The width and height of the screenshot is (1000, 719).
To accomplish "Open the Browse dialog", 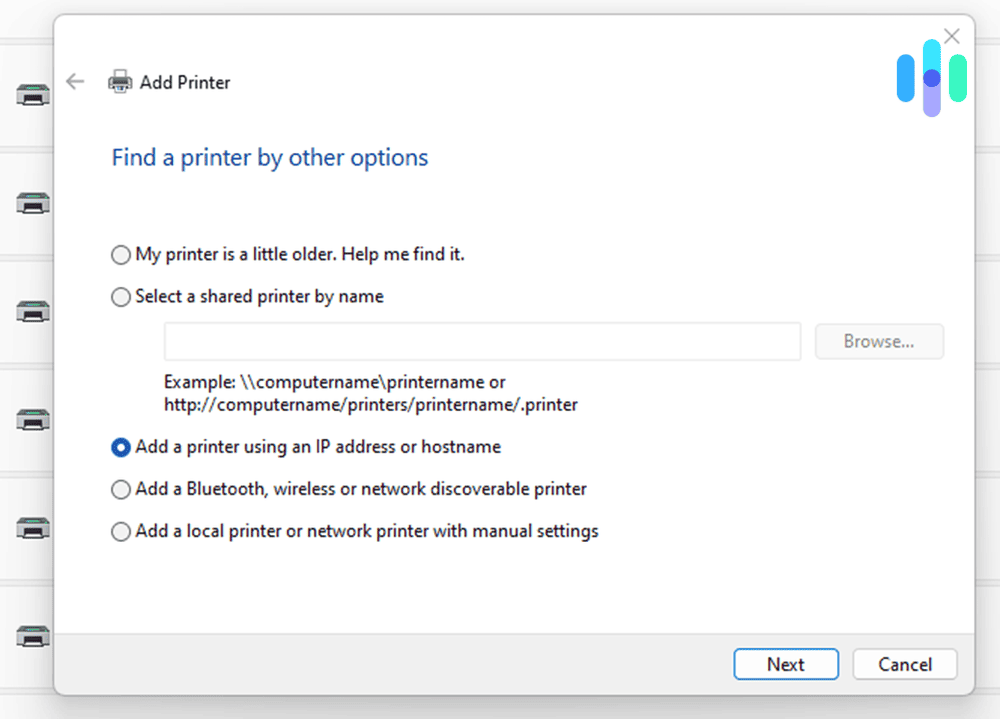I will tap(879, 341).
